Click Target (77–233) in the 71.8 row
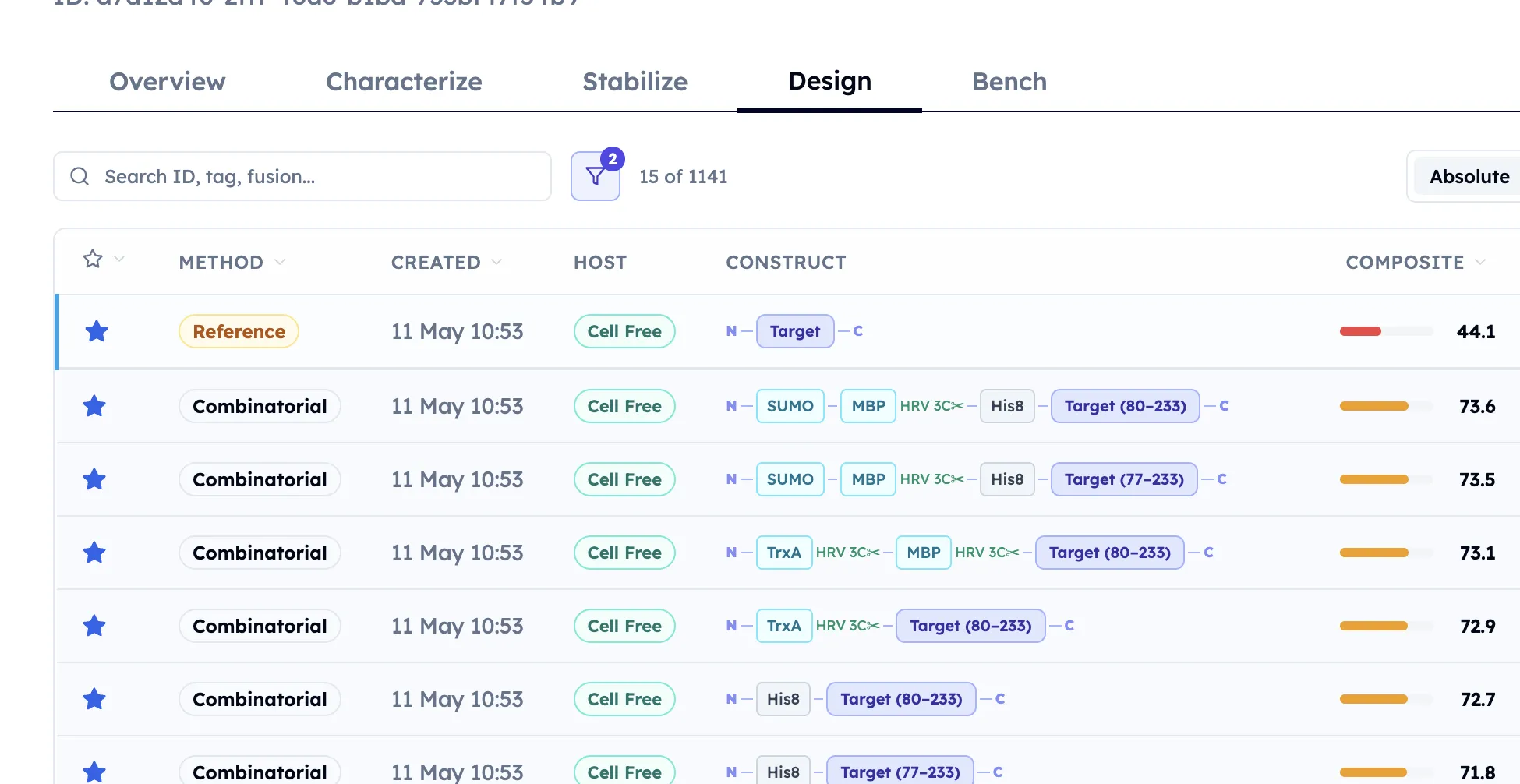1520x784 pixels. pos(900,771)
